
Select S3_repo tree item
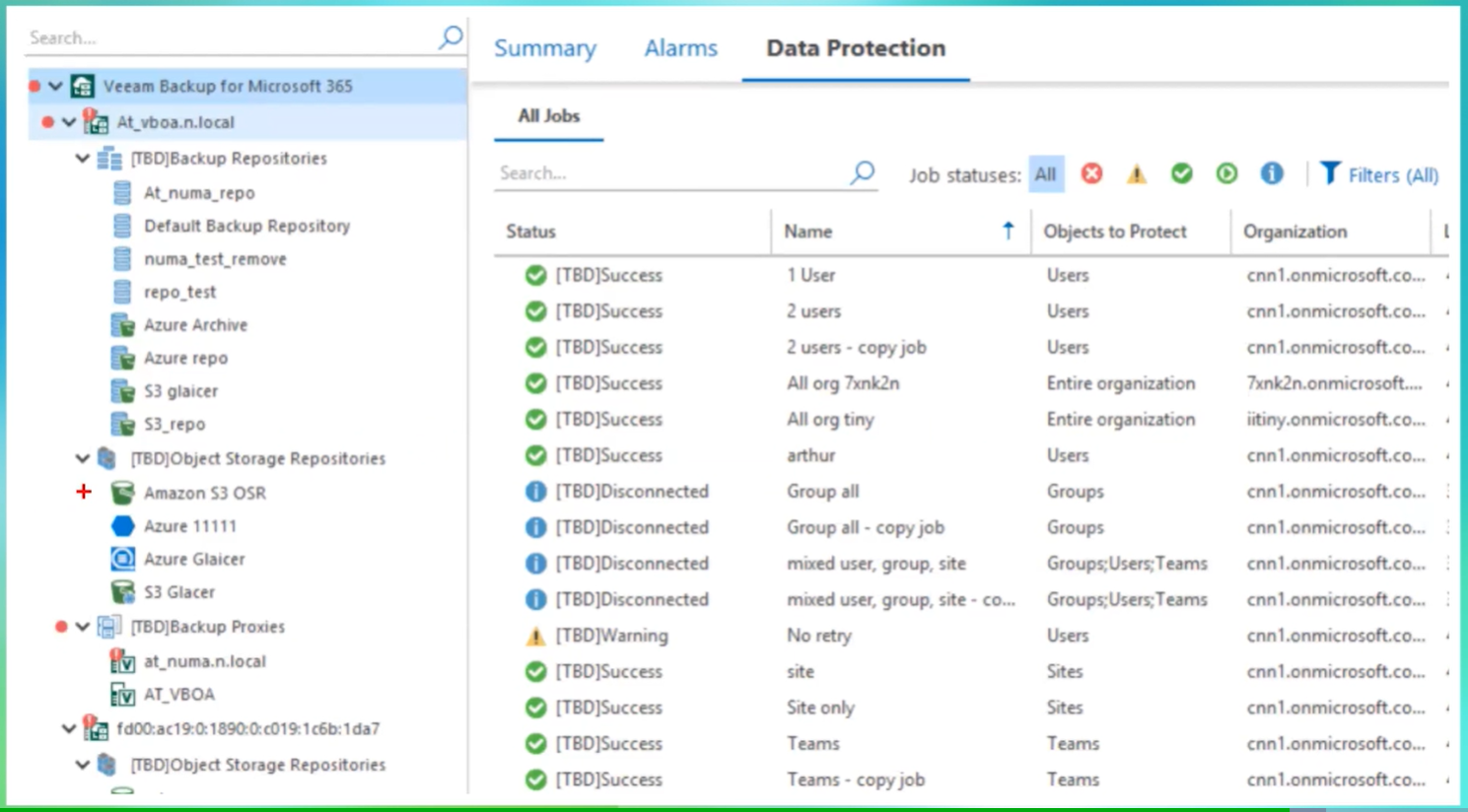[175, 424]
